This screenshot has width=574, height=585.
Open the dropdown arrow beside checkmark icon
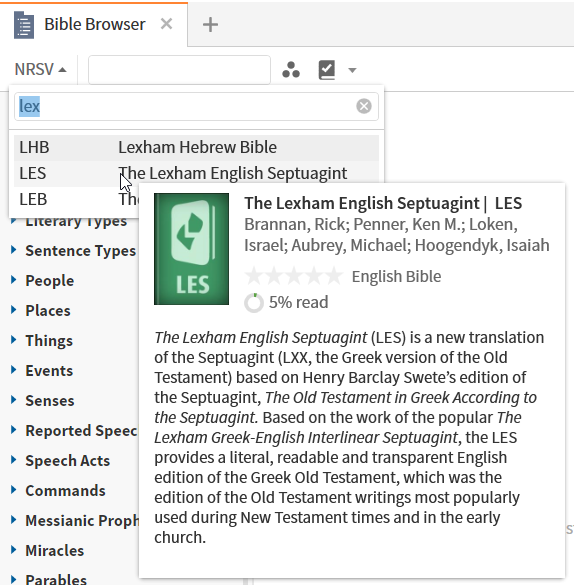352,70
